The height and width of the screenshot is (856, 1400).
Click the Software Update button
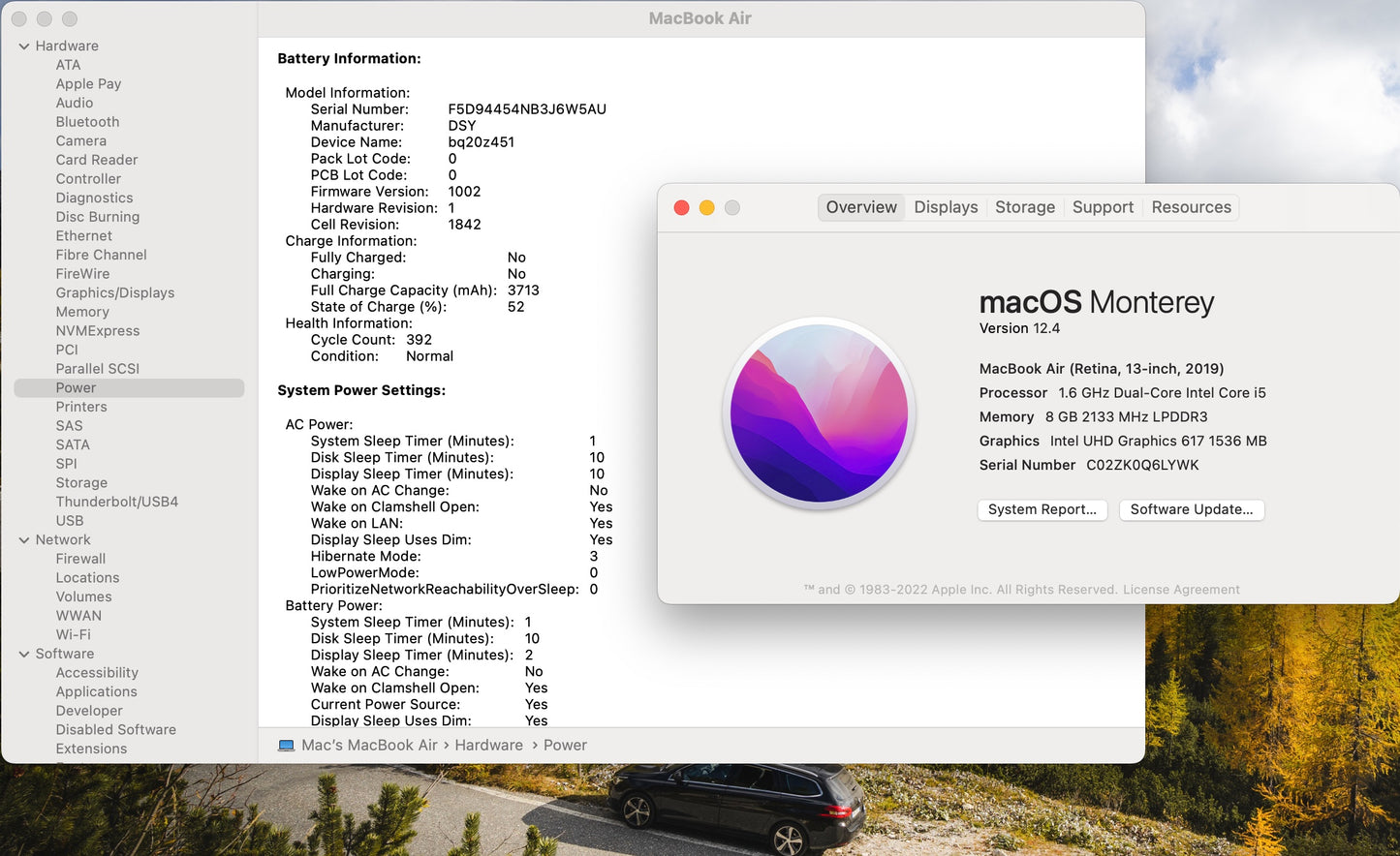click(1191, 509)
